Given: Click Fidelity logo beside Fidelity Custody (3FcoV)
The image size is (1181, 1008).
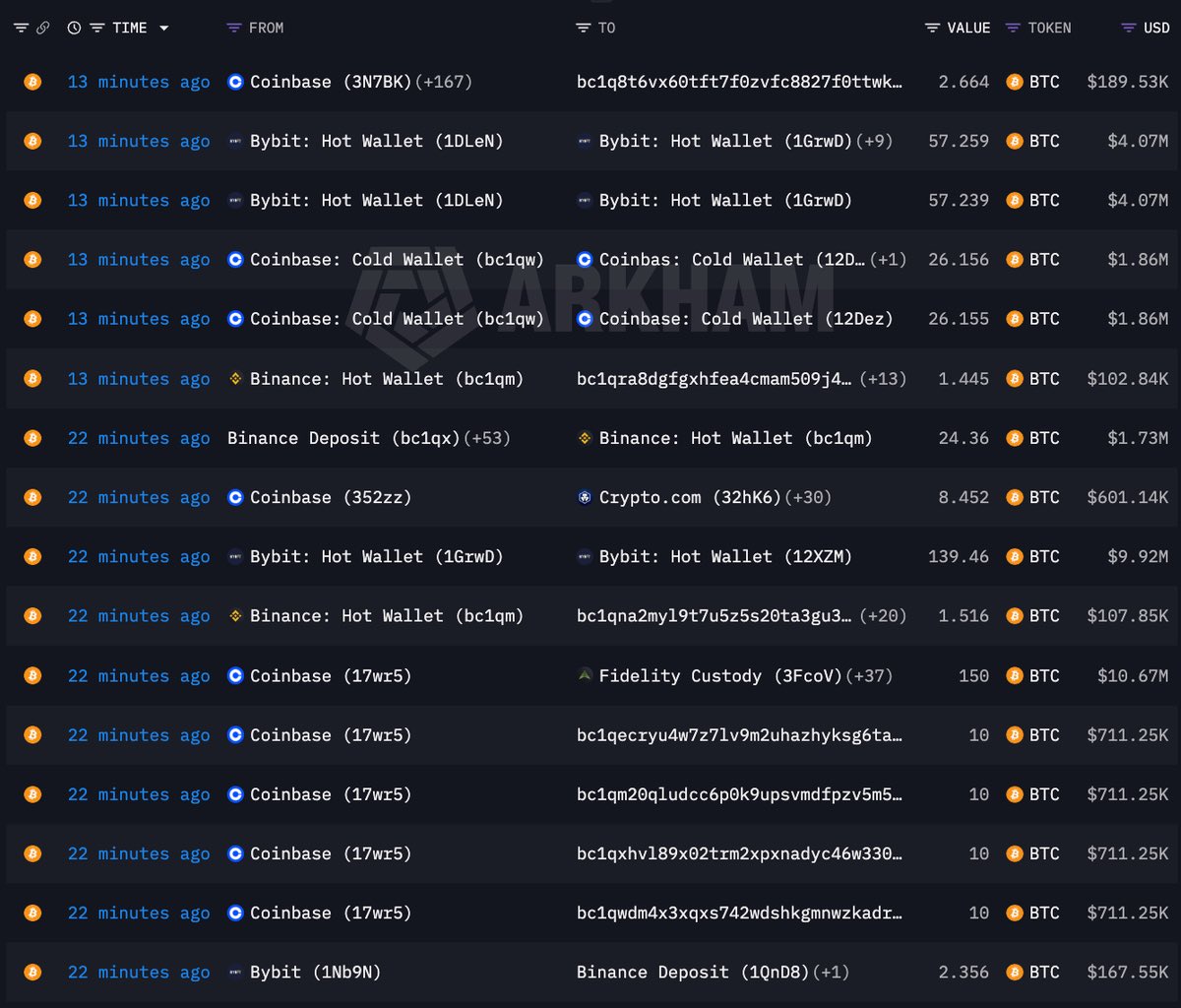Looking at the screenshot, I should (x=585, y=675).
